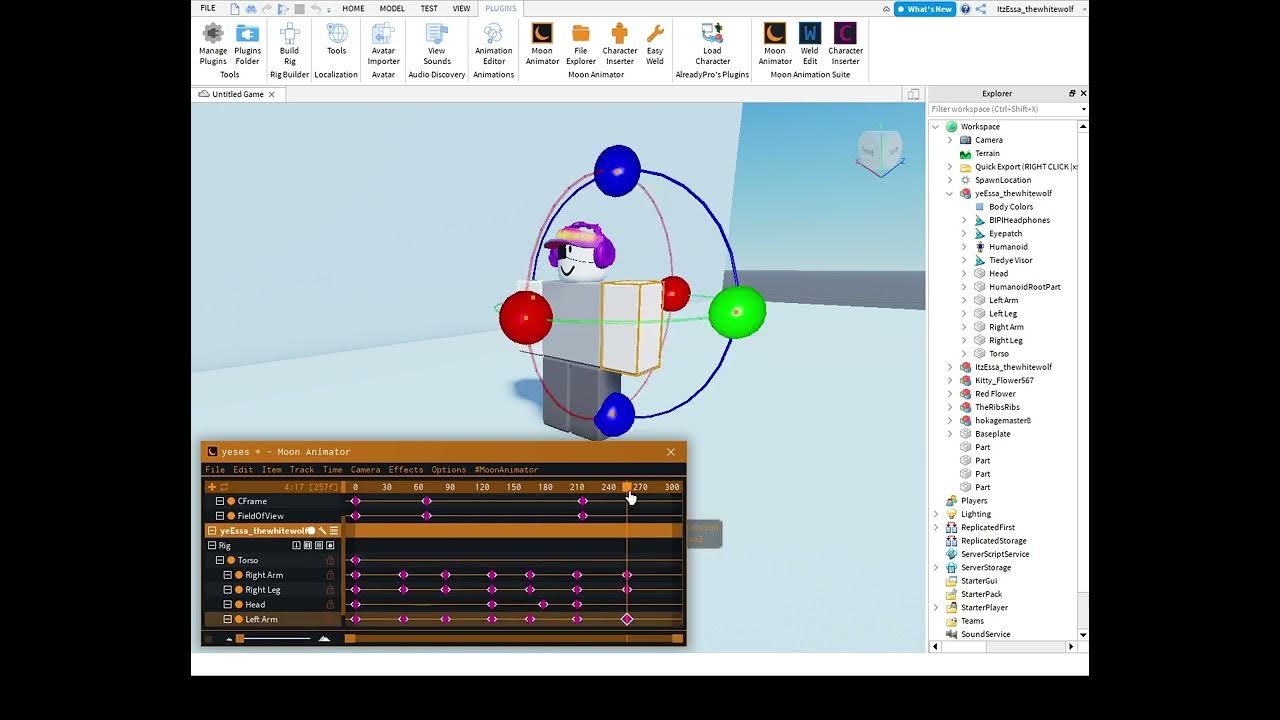Collapse the Torso track in Moon Animator
The width and height of the screenshot is (1280, 720).
click(x=220, y=561)
